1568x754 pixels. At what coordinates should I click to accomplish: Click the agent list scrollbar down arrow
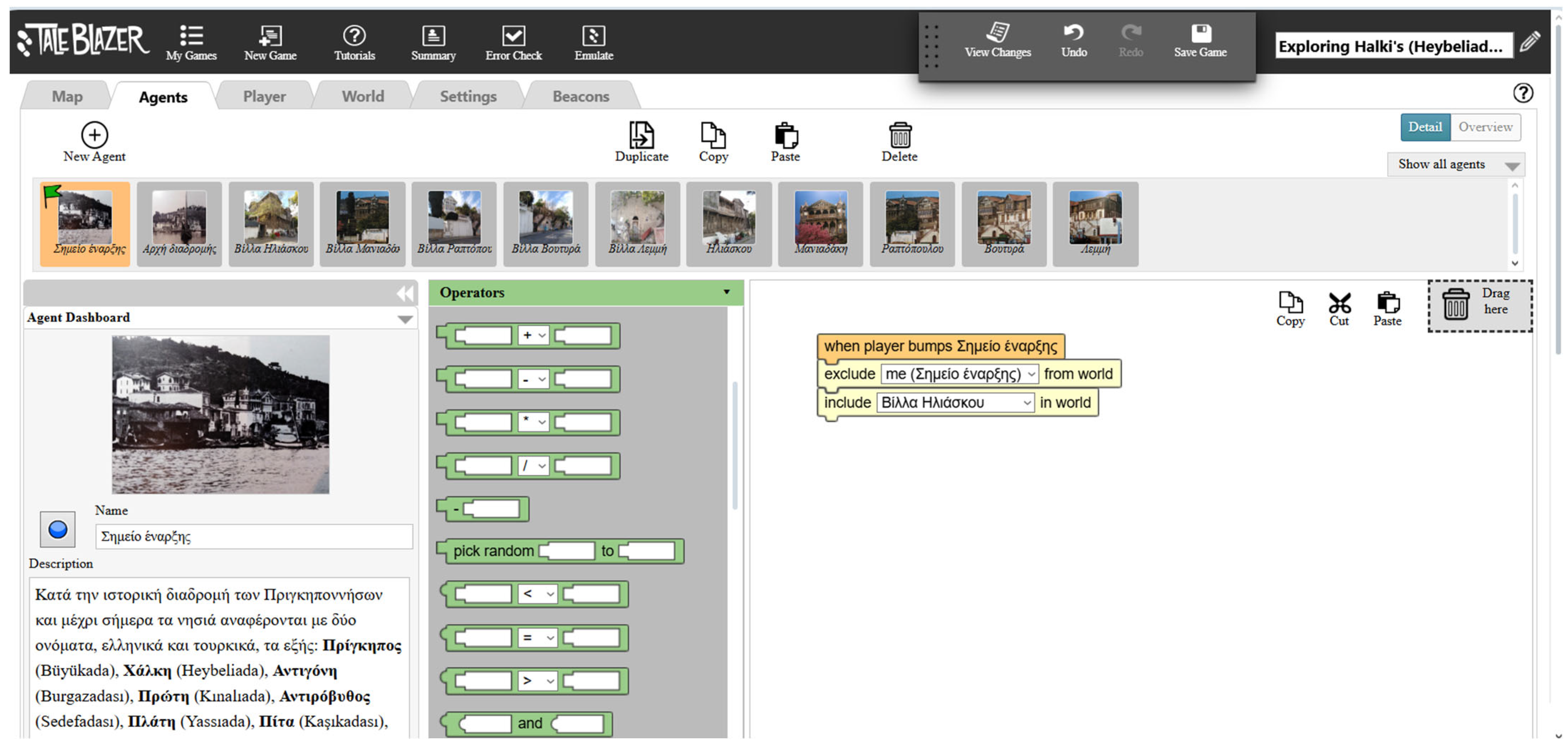tap(1515, 264)
